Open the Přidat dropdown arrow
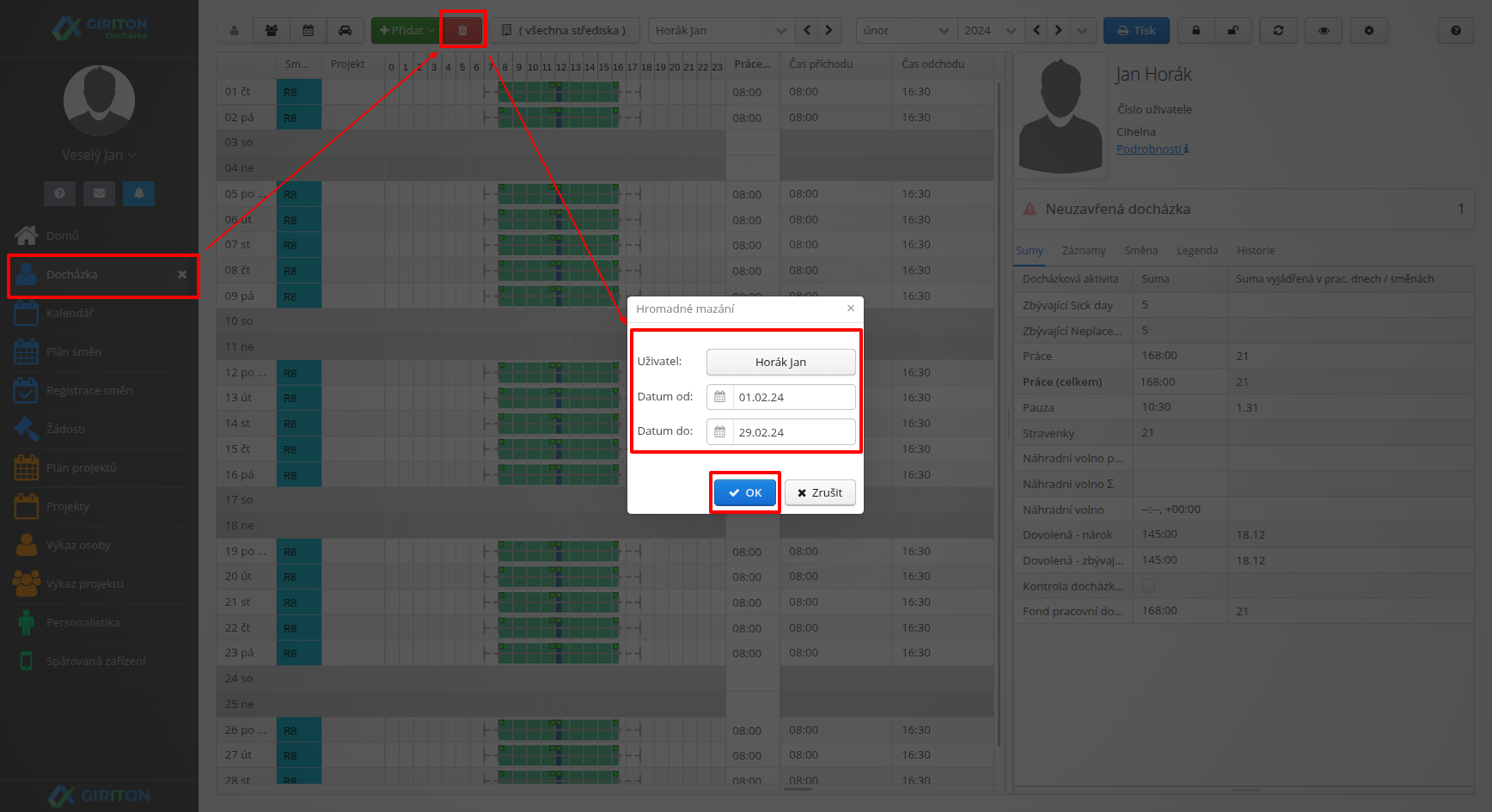Image resolution: width=1492 pixels, height=812 pixels. pos(431,31)
